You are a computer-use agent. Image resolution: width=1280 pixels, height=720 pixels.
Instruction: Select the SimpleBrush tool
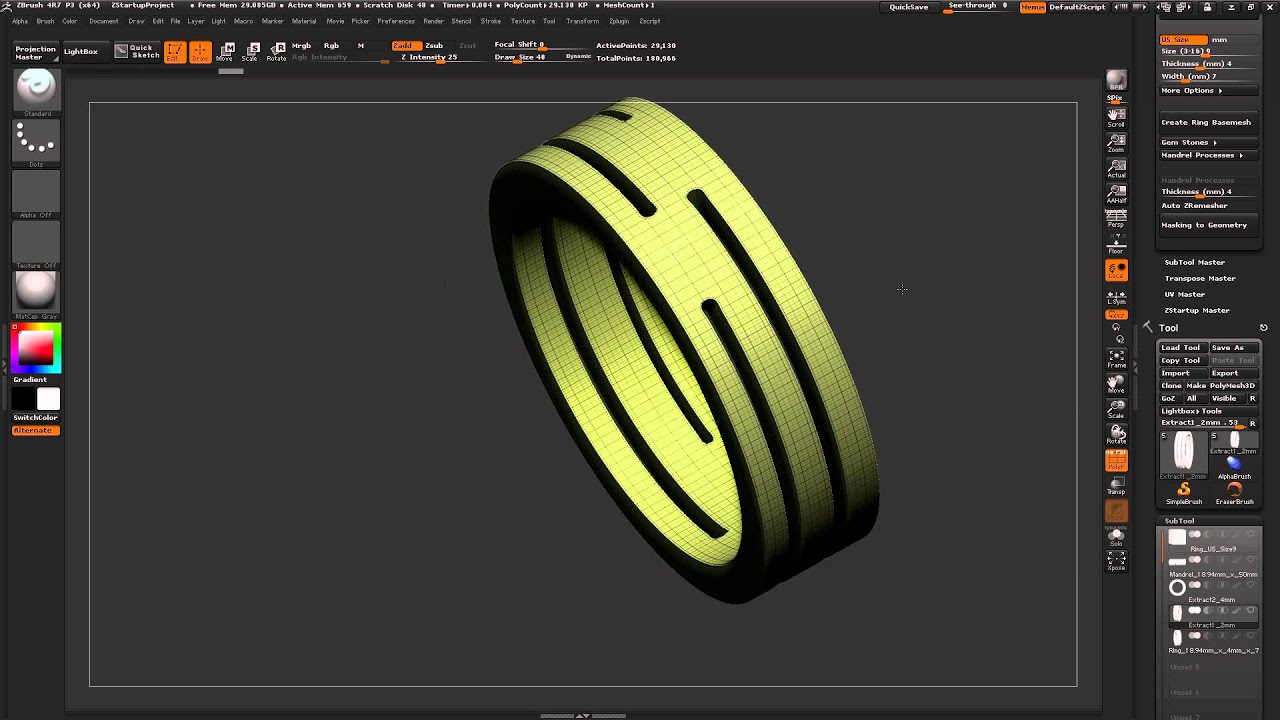[1184, 493]
